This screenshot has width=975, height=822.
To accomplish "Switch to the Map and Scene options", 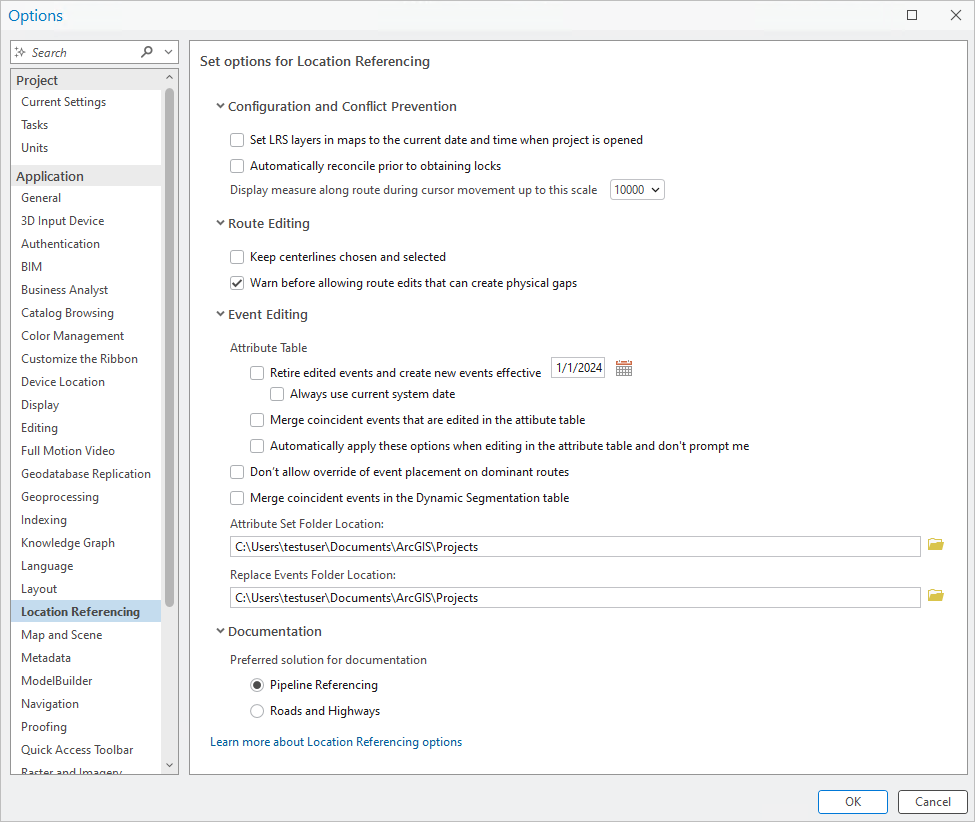I will pos(61,635).
